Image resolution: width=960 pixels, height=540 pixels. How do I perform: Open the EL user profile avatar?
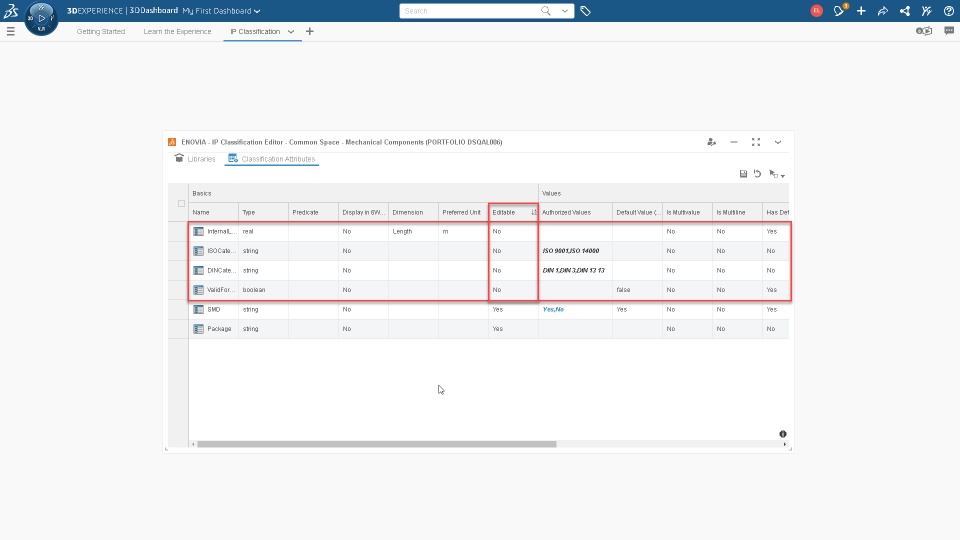coord(816,10)
